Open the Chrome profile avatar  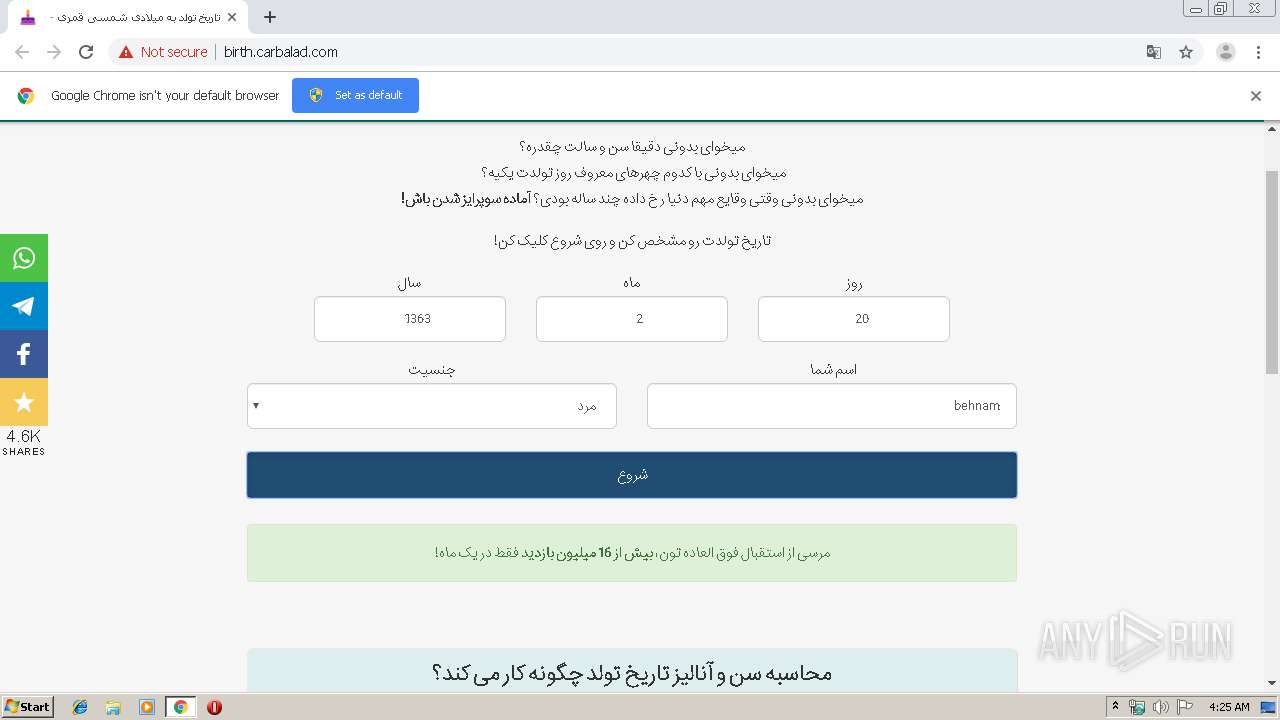pyautogui.click(x=1226, y=52)
